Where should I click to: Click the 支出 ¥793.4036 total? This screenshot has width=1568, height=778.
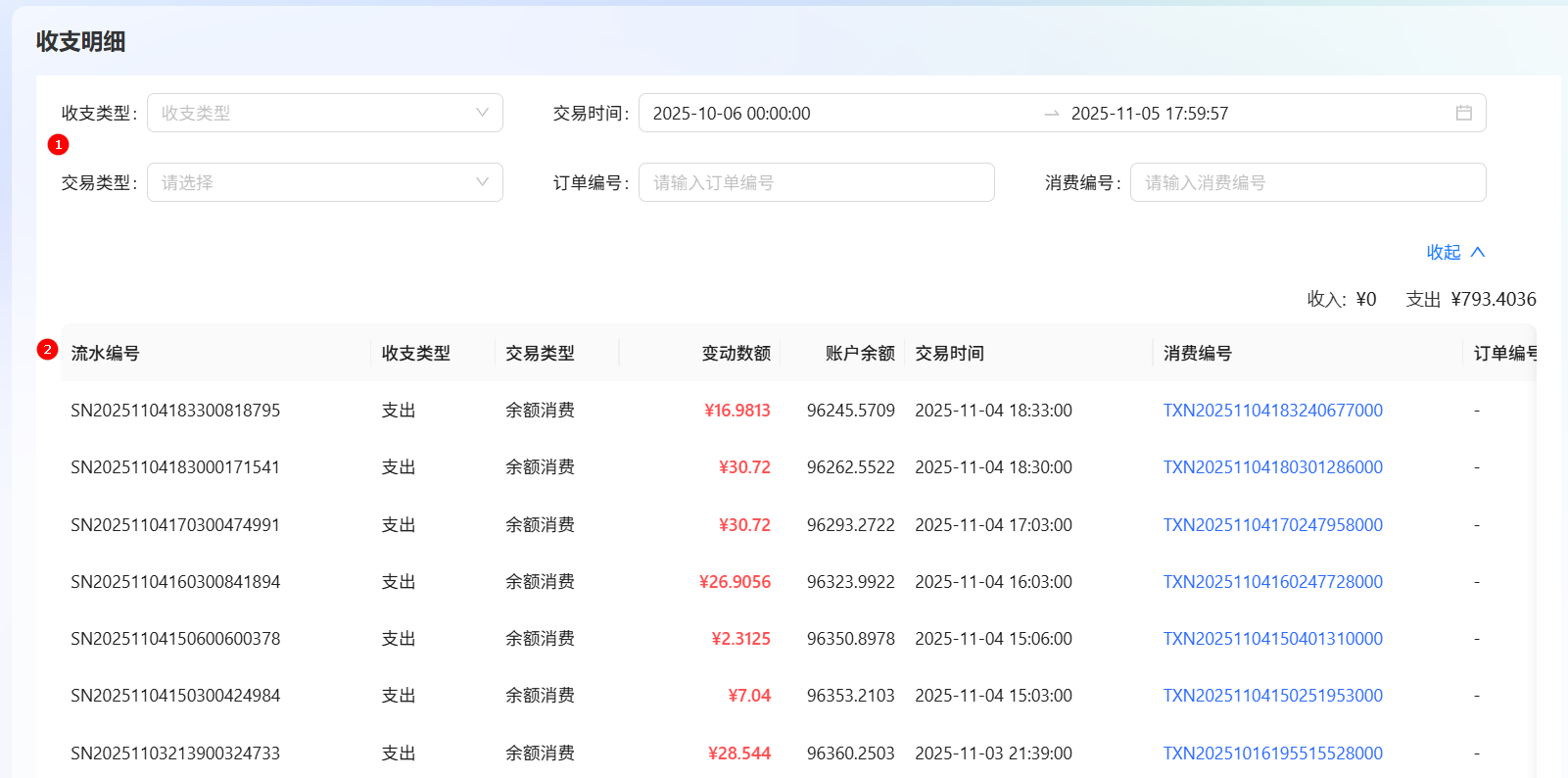[x=1471, y=299]
